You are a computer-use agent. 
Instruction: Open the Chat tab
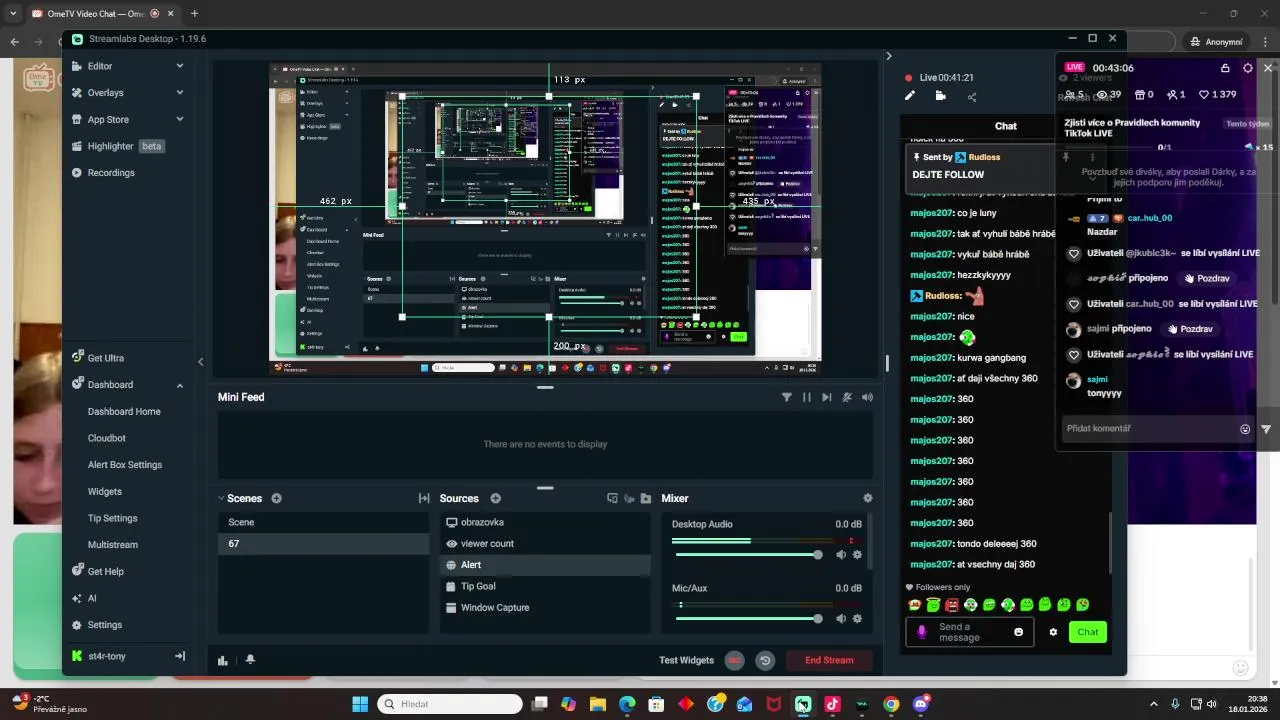pyautogui.click(x=1006, y=126)
